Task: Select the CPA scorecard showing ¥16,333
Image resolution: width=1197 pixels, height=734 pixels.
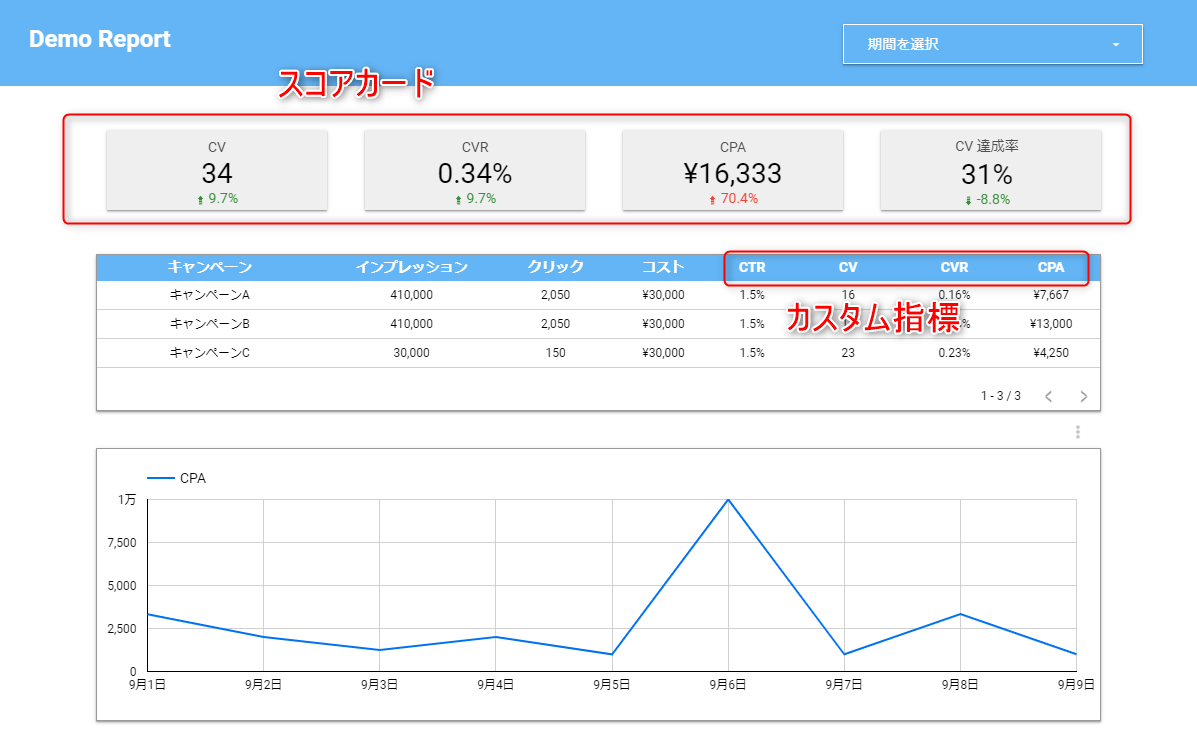Action: (733, 170)
